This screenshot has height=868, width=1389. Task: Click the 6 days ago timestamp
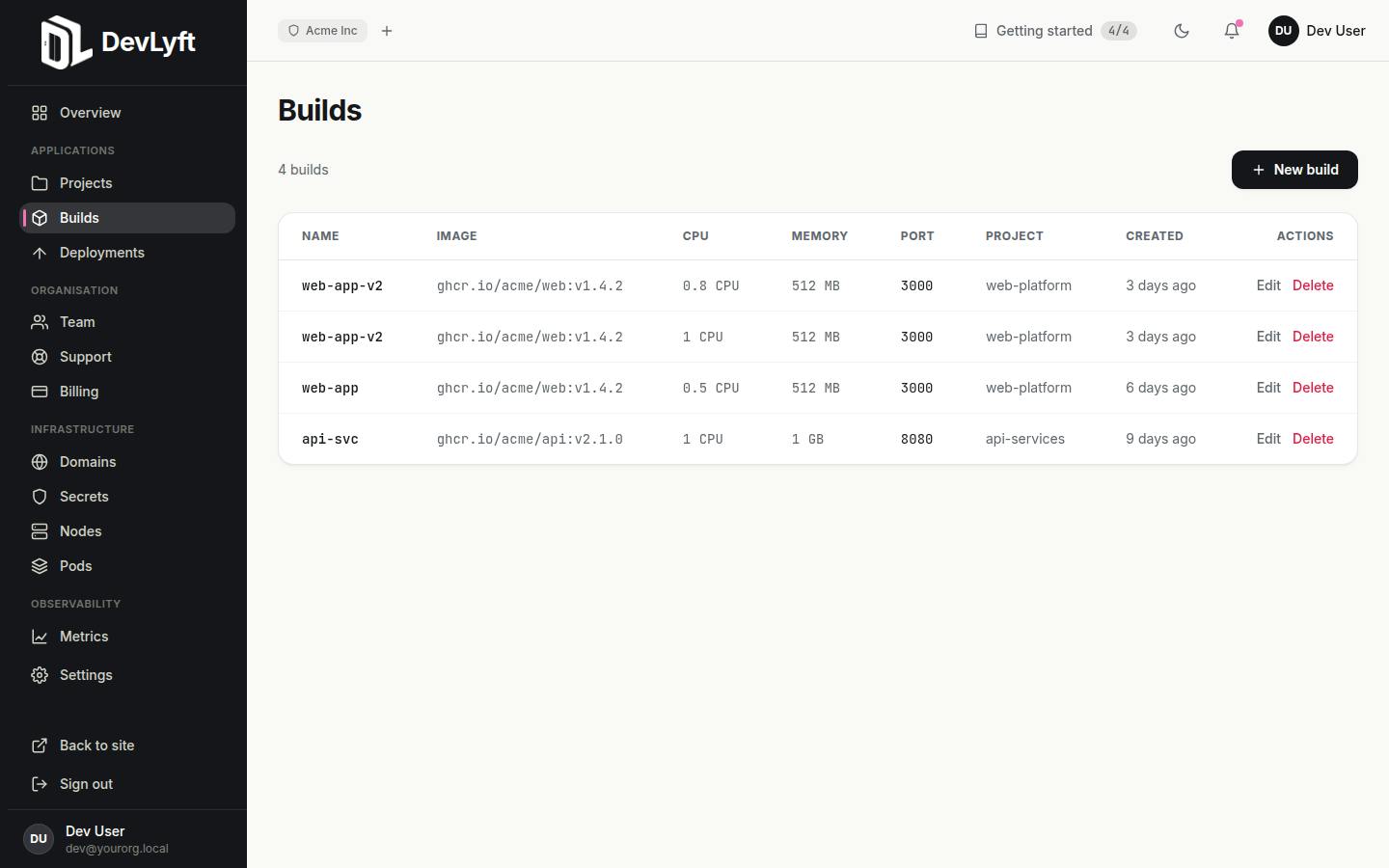[1161, 388]
